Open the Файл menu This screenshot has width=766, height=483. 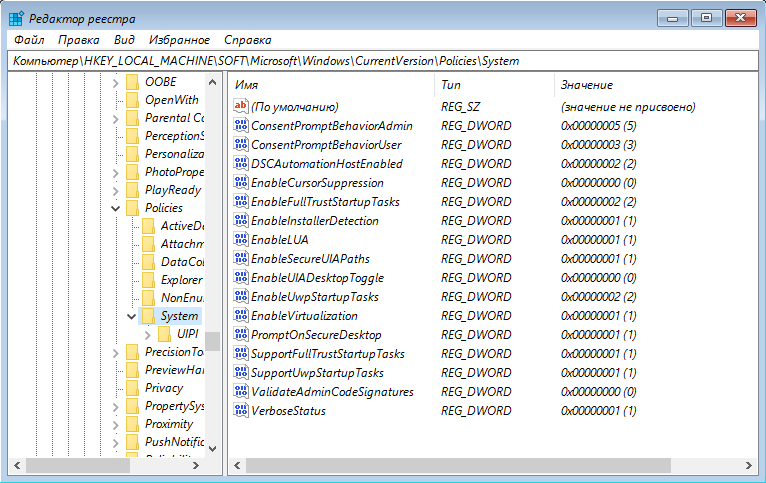click(29, 40)
